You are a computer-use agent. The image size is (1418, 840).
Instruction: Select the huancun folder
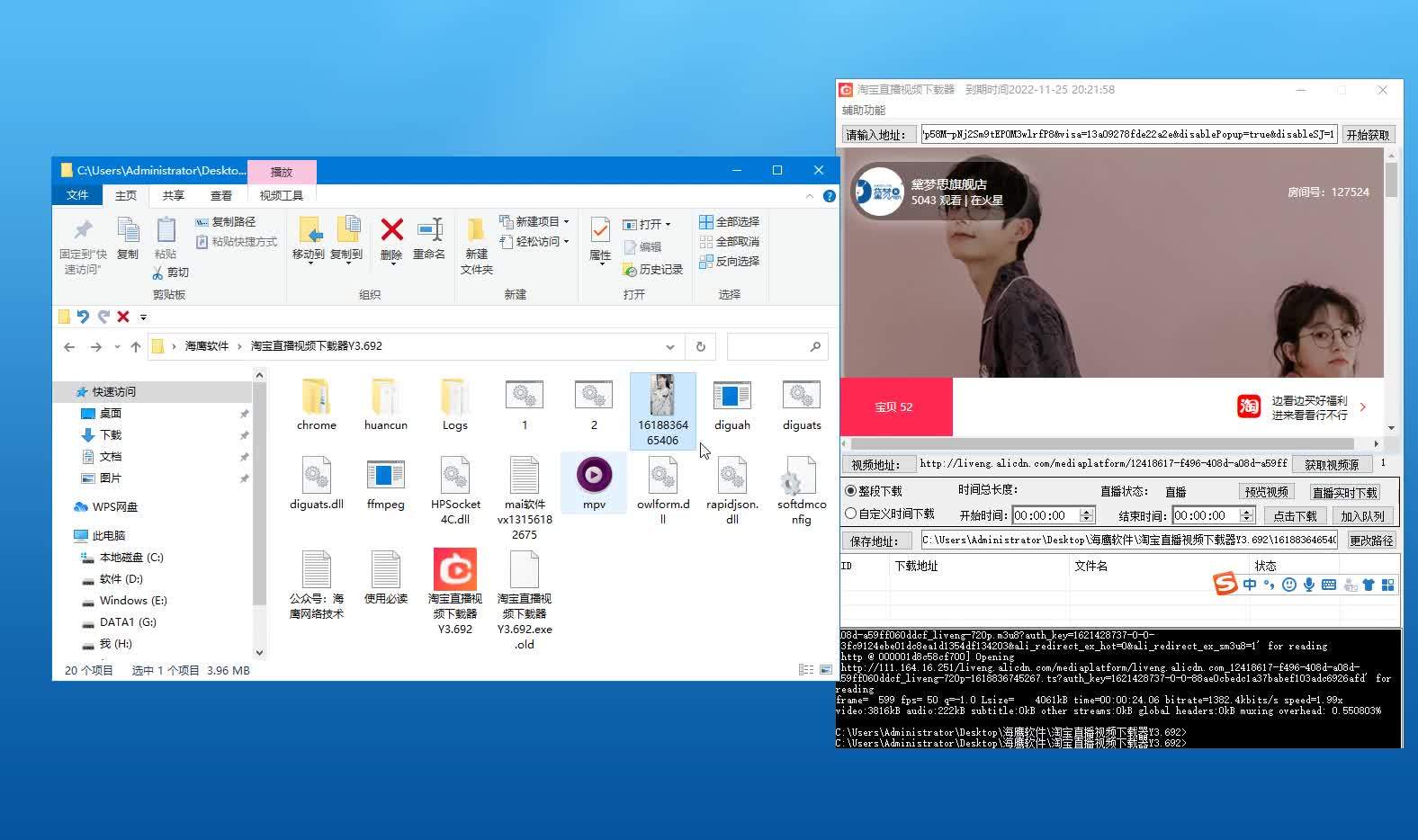click(x=386, y=405)
